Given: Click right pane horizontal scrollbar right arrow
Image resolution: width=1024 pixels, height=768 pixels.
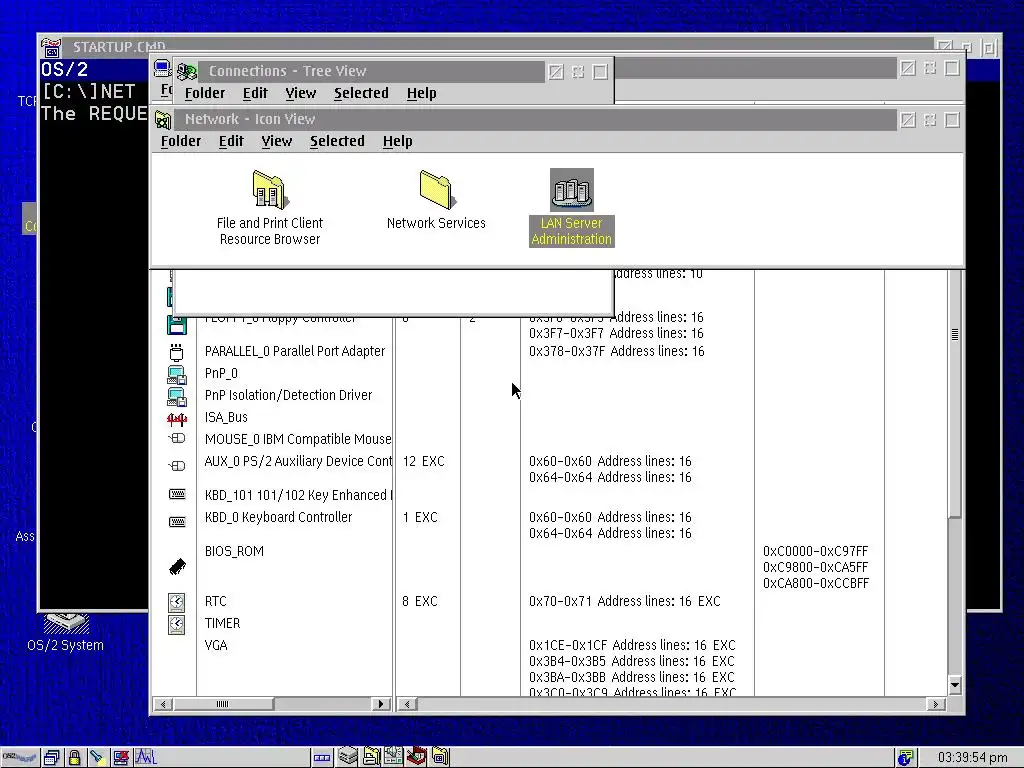Looking at the screenshot, I should [x=935, y=704].
